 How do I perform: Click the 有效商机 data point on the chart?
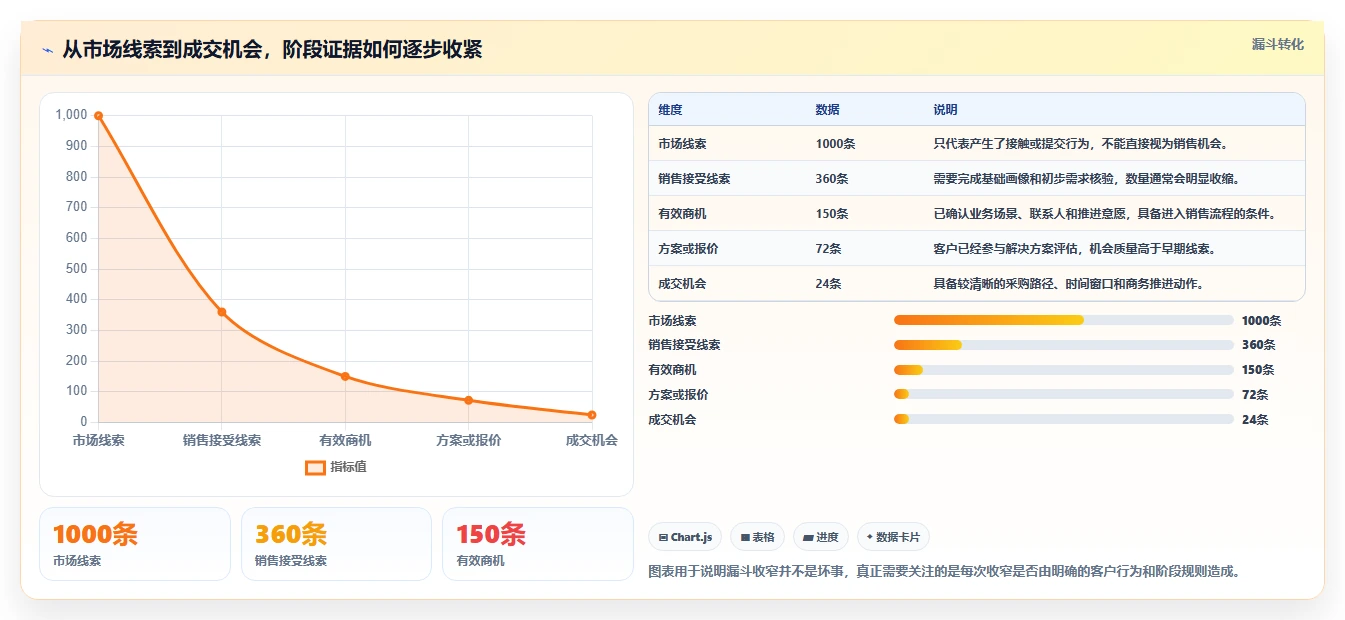pyautogui.click(x=345, y=376)
